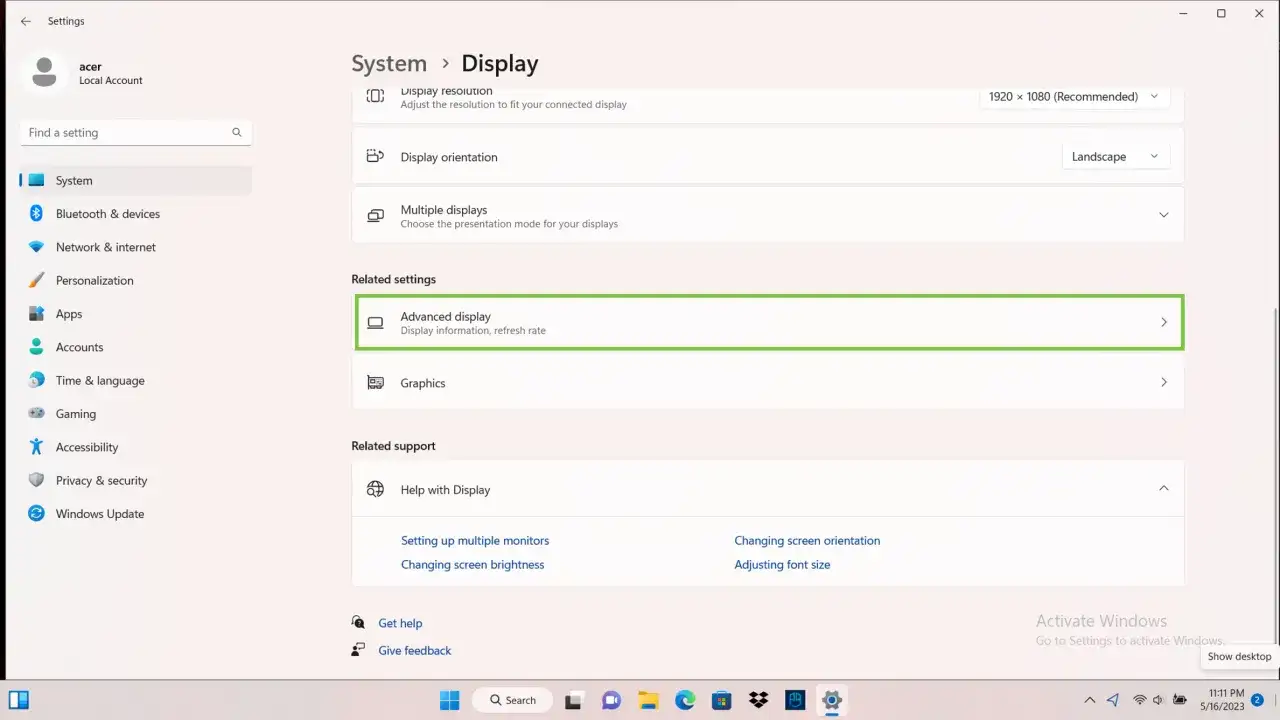Open the Landscape orientation dropdown
The width and height of the screenshot is (1280, 720).
tap(1114, 157)
